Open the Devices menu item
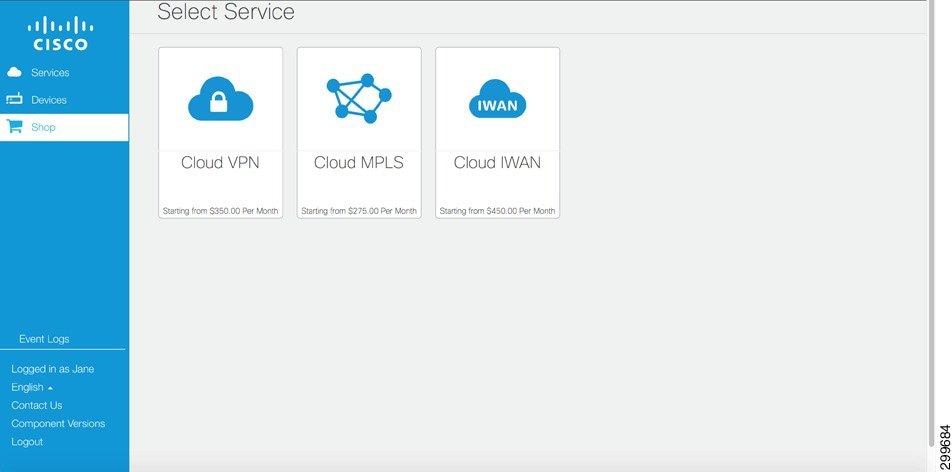The height and width of the screenshot is (472, 952). pos(64,100)
